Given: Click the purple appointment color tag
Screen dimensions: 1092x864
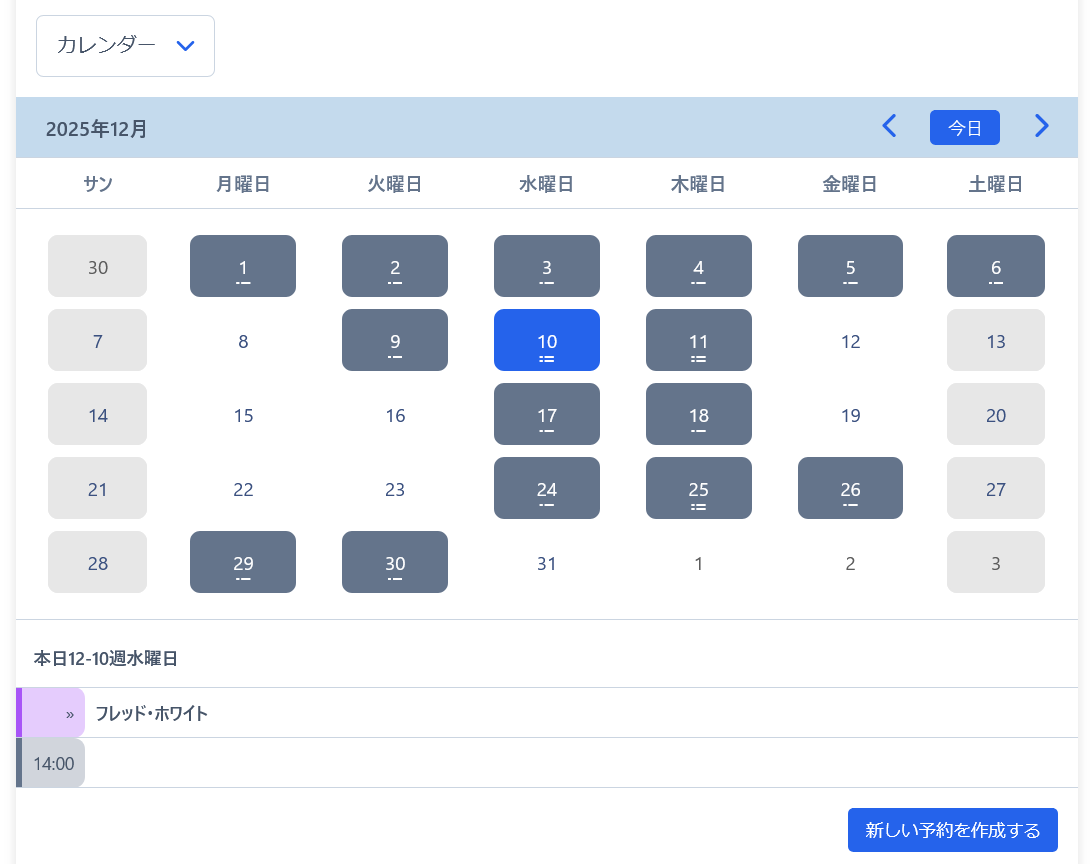Looking at the screenshot, I should pyautogui.click(x=19, y=713).
